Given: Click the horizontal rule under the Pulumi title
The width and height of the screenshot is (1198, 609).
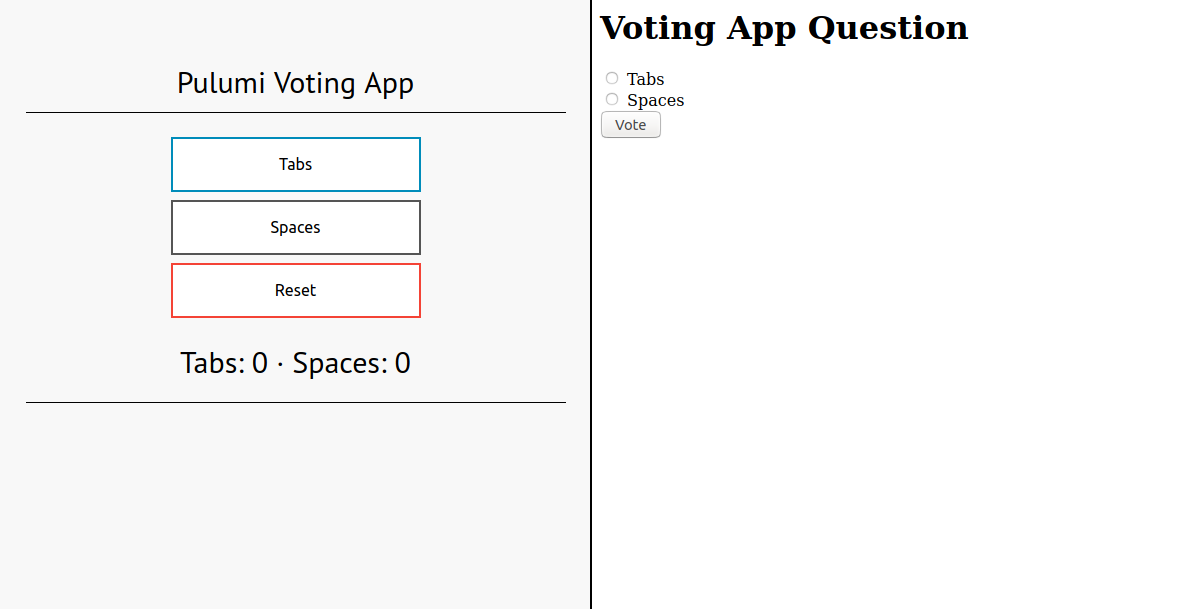Looking at the screenshot, I should pos(296,112).
